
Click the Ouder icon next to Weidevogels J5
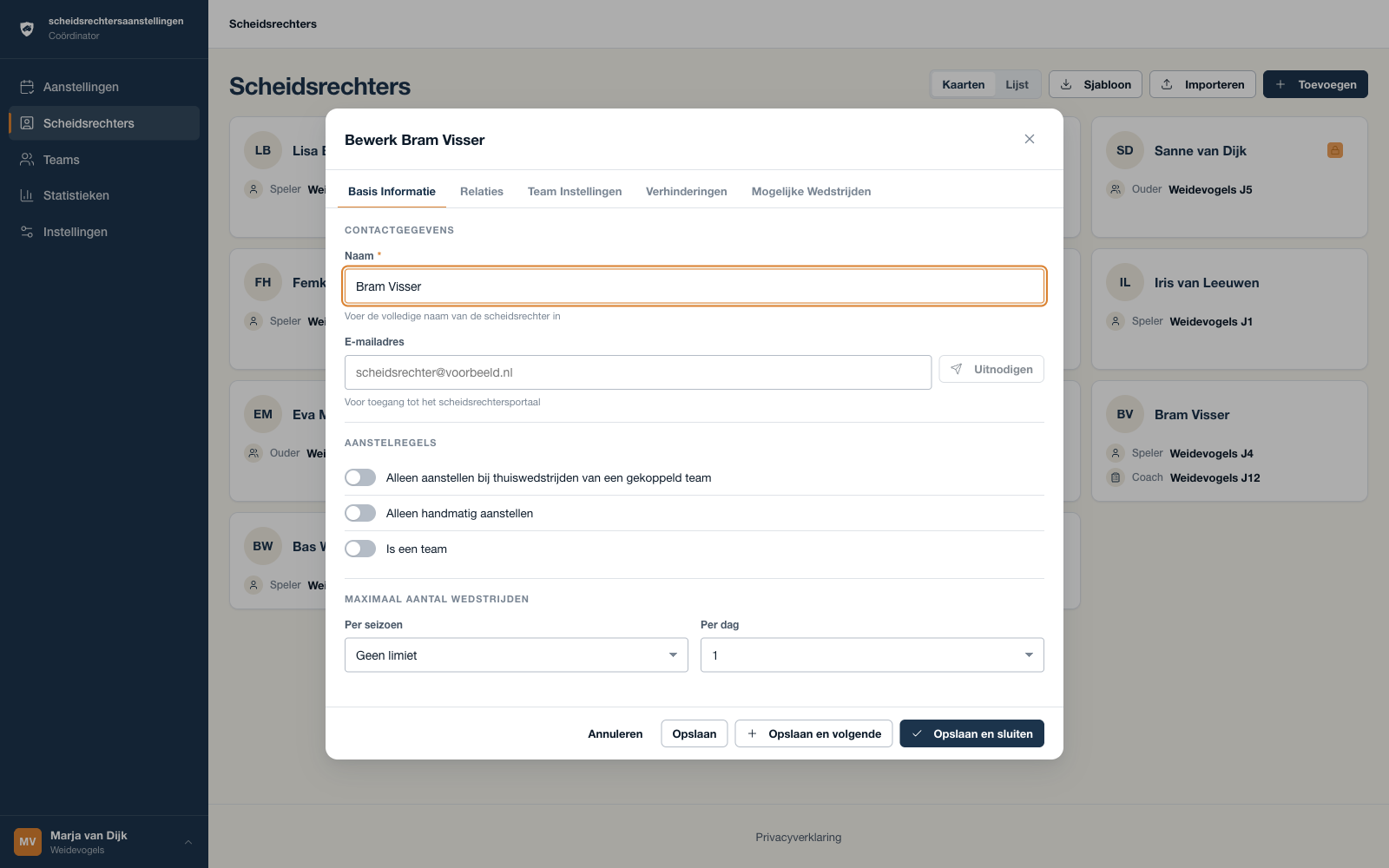tap(1116, 189)
